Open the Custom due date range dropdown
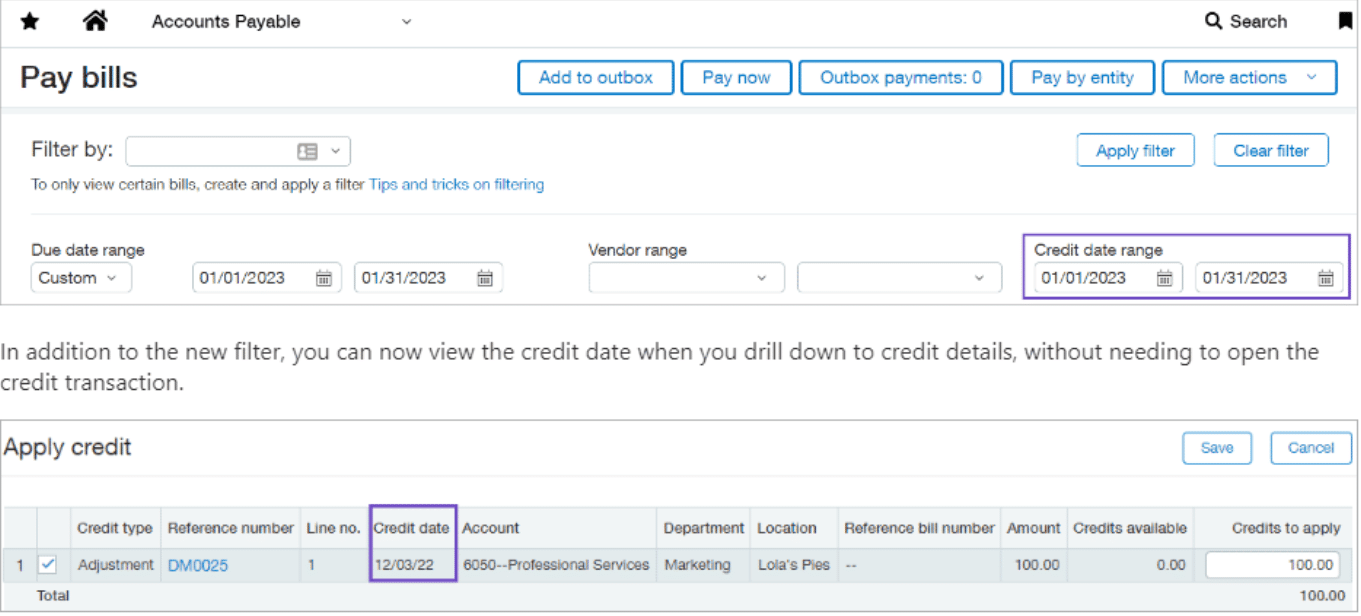Screen dimensions: 1361x616 (80, 277)
